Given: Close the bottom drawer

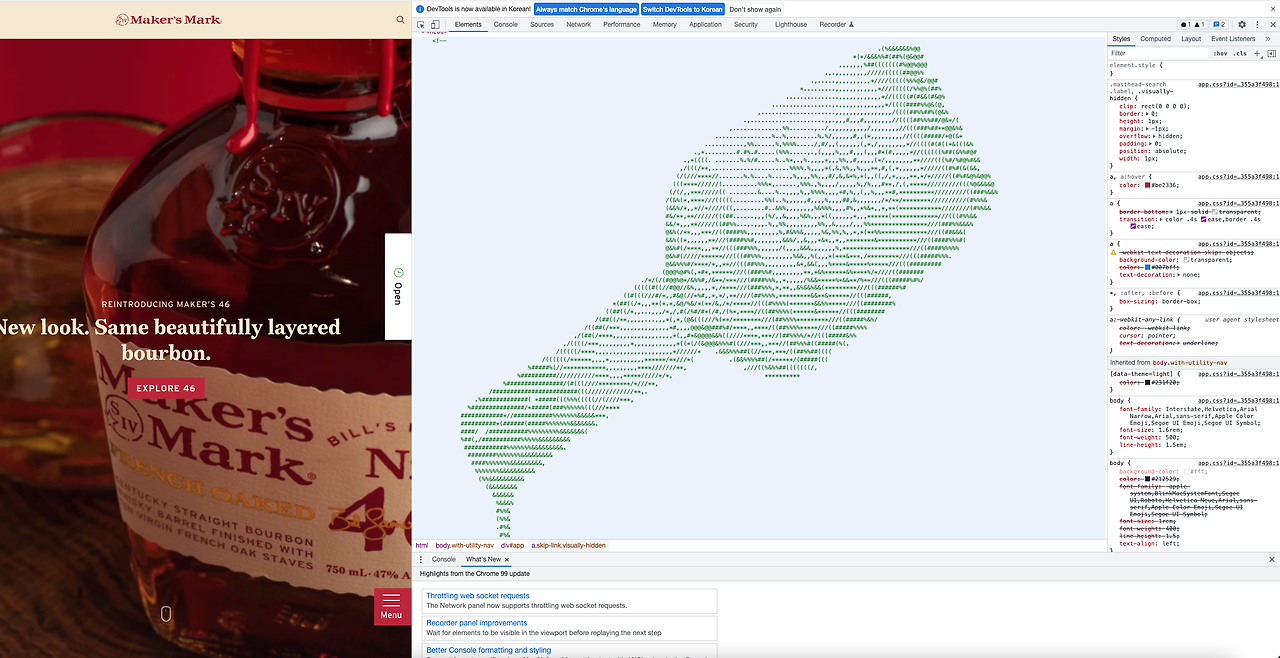Looking at the screenshot, I should pos(1272,559).
